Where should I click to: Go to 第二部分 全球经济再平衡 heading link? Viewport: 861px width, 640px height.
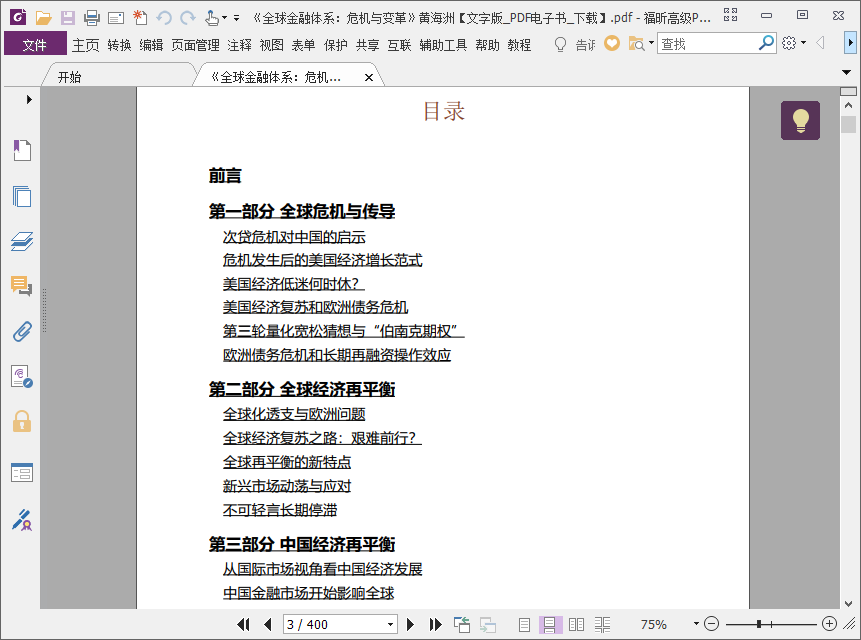301,389
